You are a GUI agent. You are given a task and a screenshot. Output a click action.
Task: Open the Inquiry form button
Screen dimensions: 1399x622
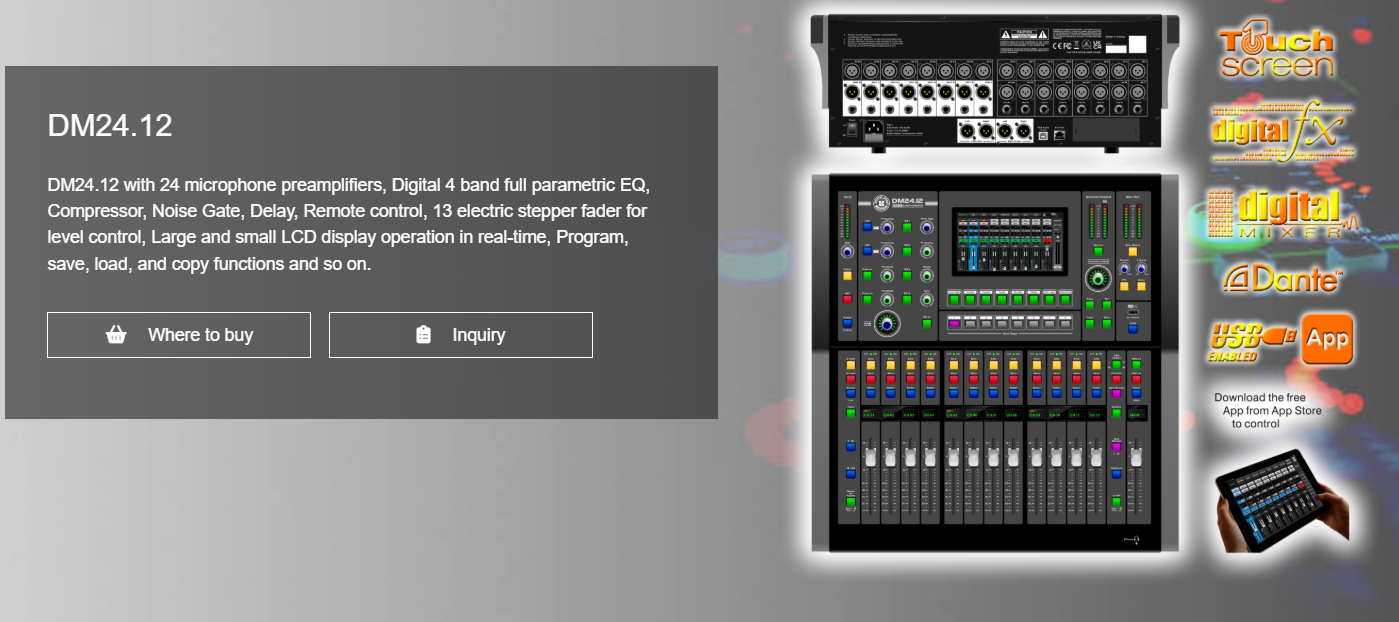pos(460,335)
